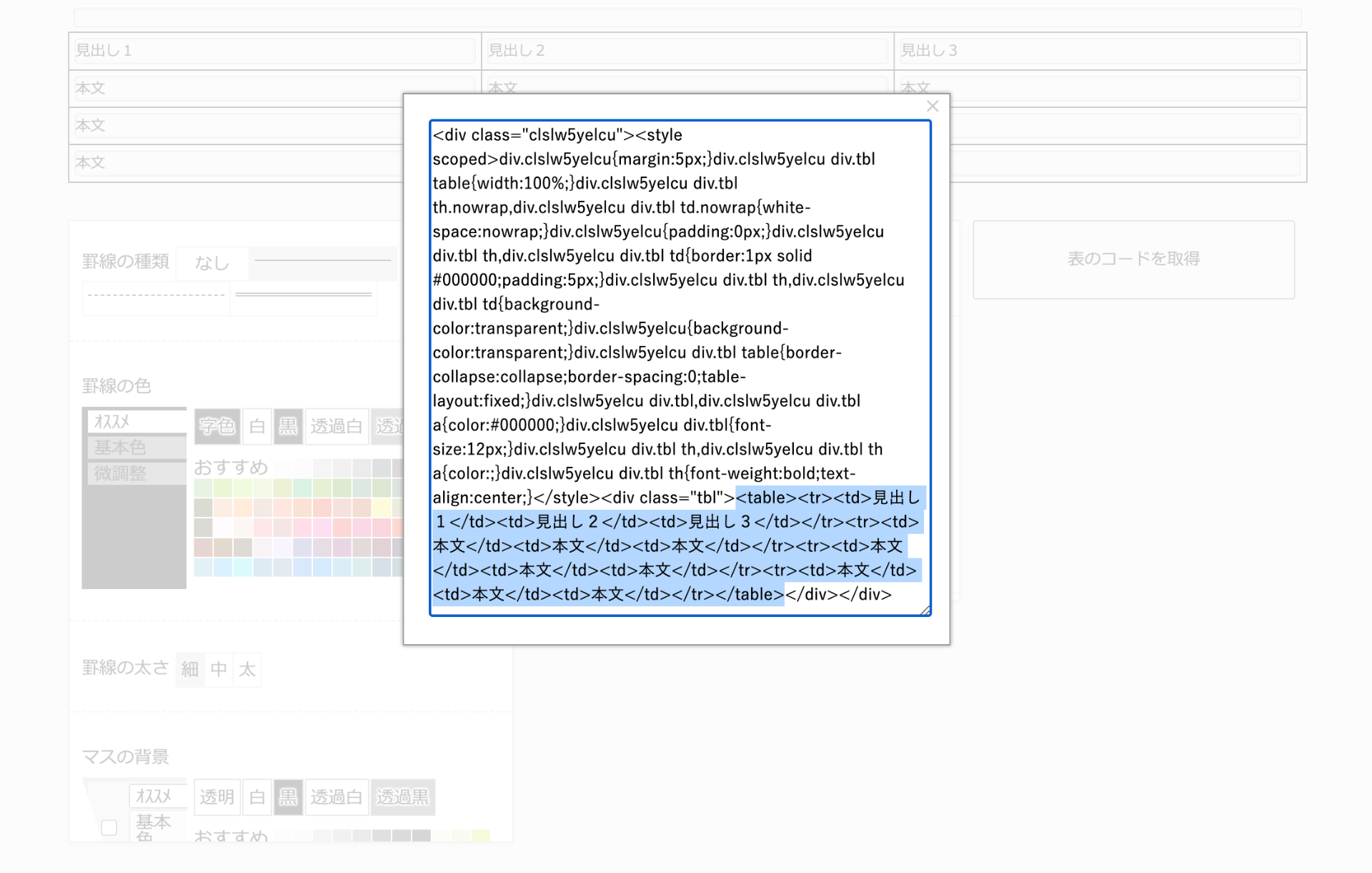
Task: Open 微調整 tab in border color panel
Action: click(x=136, y=473)
